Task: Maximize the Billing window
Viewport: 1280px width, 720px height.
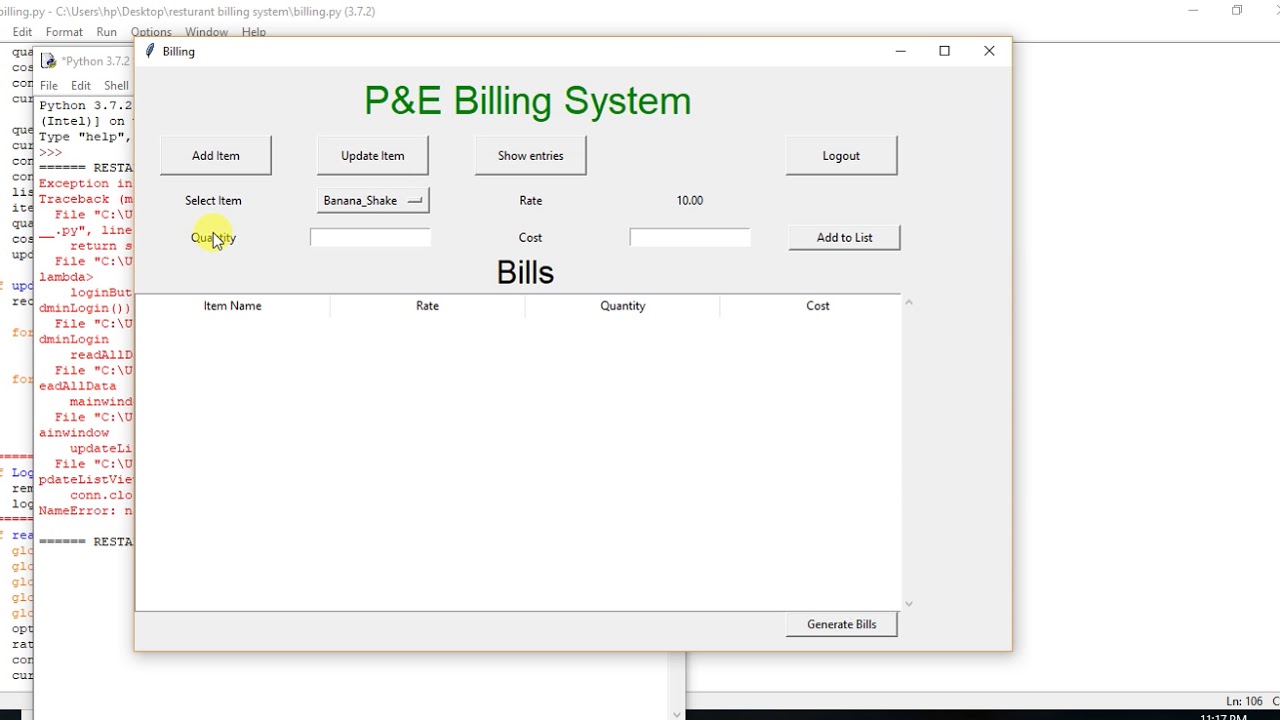Action: pyautogui.click(x=944, y=51)
